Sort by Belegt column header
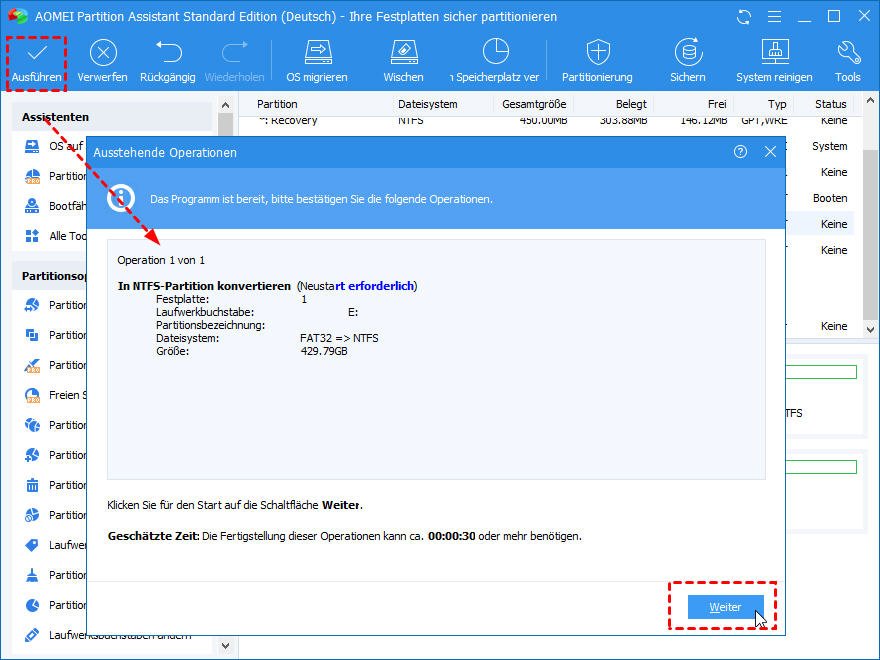This screenshot has height=660, width=880. [x=631, y=104]
